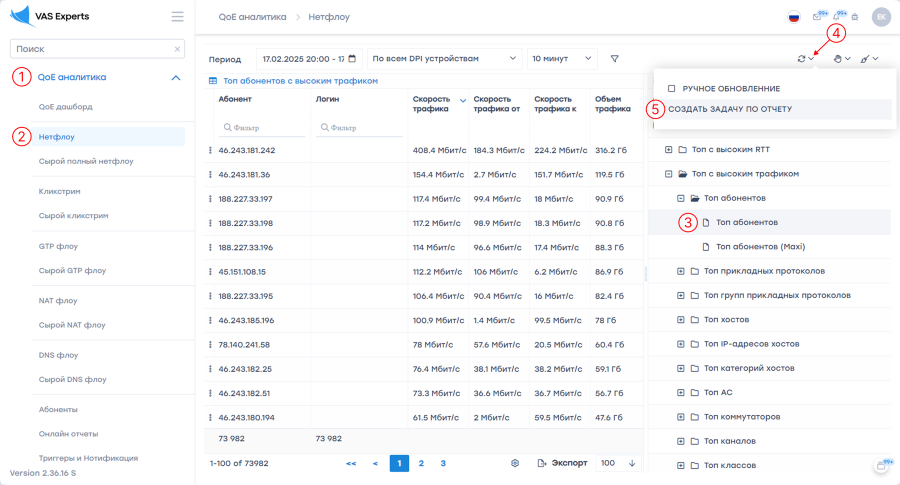The width and height of the screenshot is (900, 485).
Task: Open table settings gear icon
Action: [x=515, y=463]
